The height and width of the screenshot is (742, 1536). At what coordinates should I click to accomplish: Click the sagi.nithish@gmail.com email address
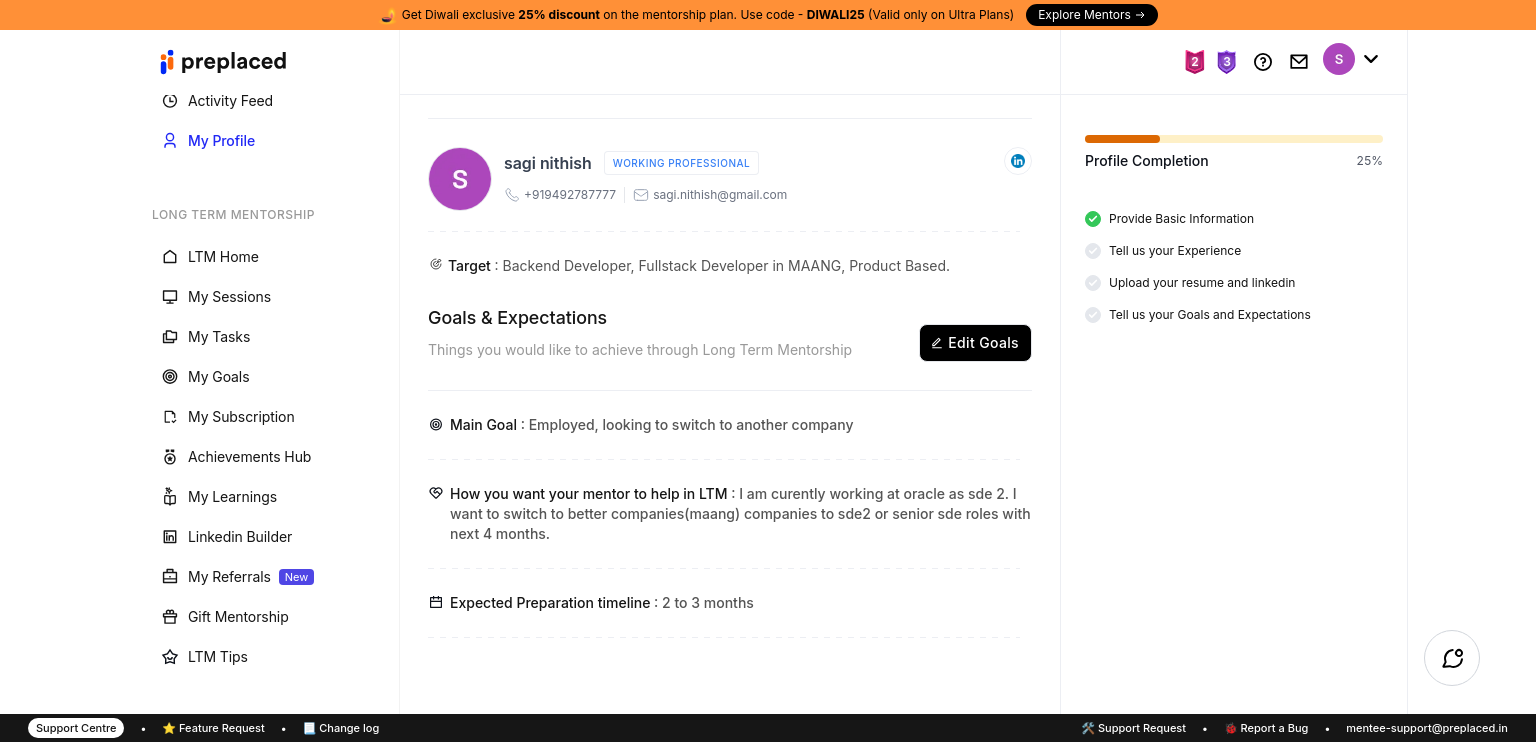pos(720,195)
